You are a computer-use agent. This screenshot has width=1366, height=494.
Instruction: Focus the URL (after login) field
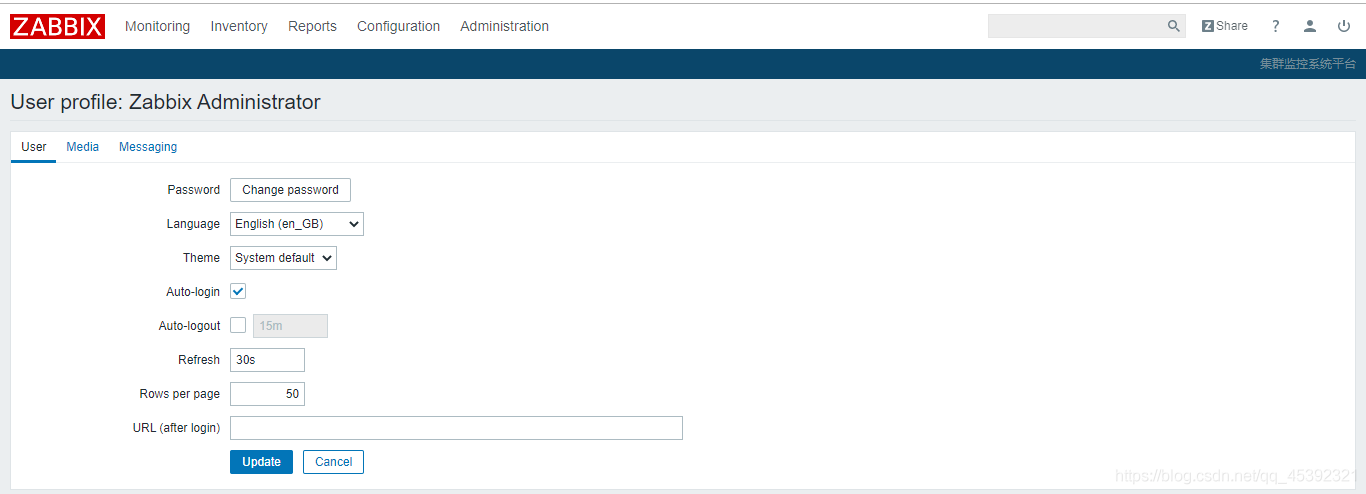(x=456, y=428)
